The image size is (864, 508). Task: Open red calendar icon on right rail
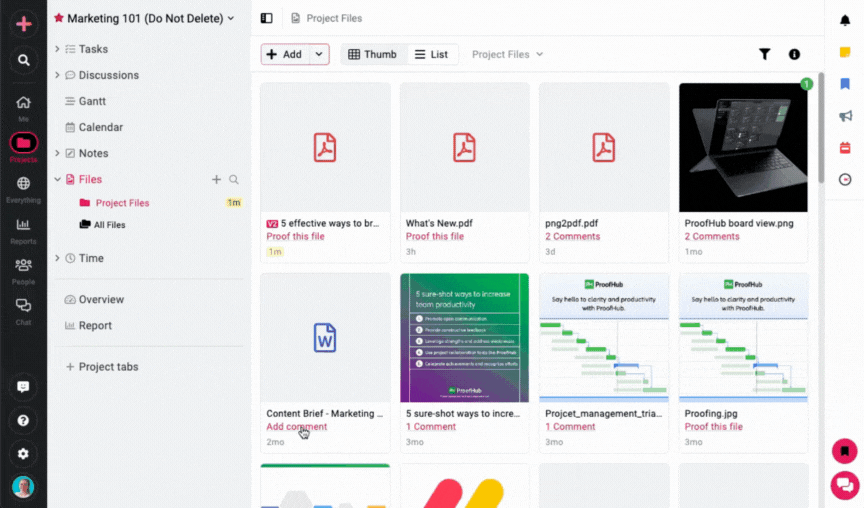845,148
